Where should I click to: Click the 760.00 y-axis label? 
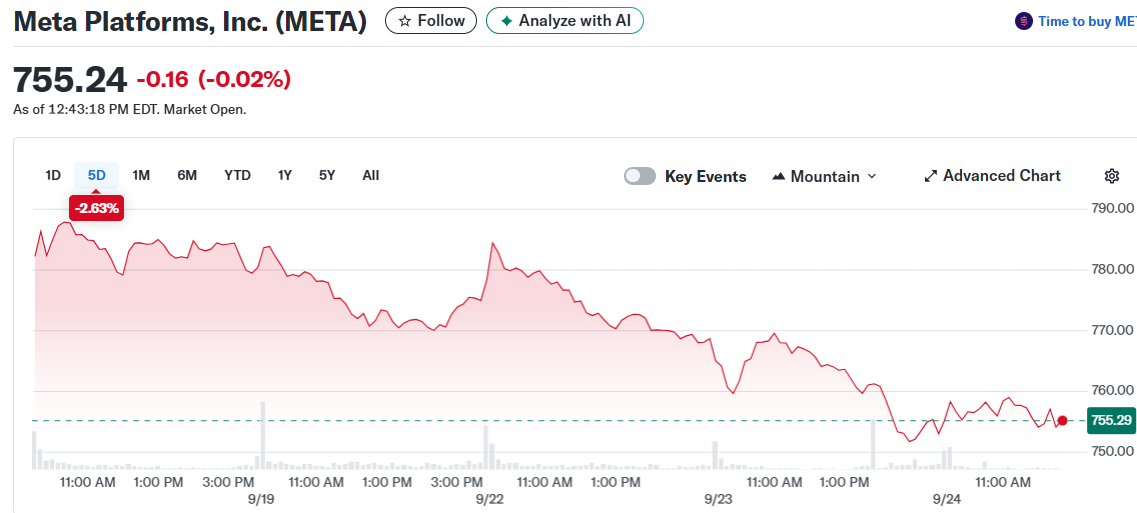click(x=1112, y=391)
